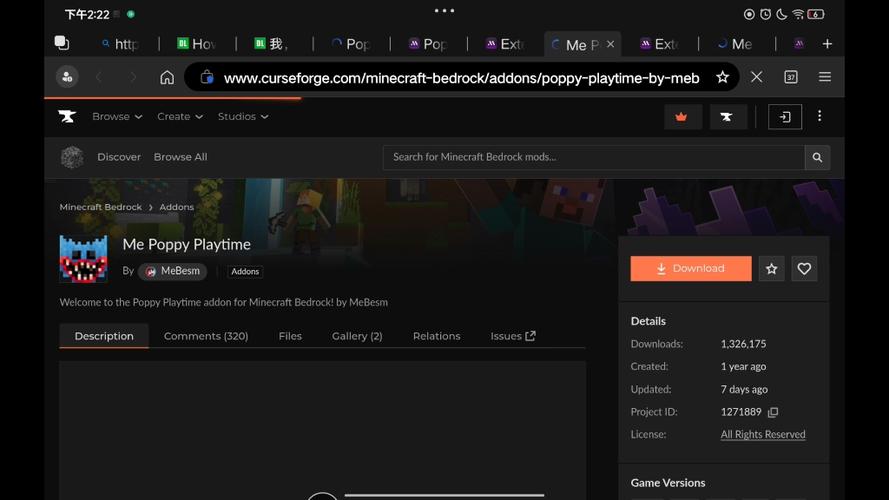
Task: Add a new tab with plus icon
Action: [x=827, y=44]
